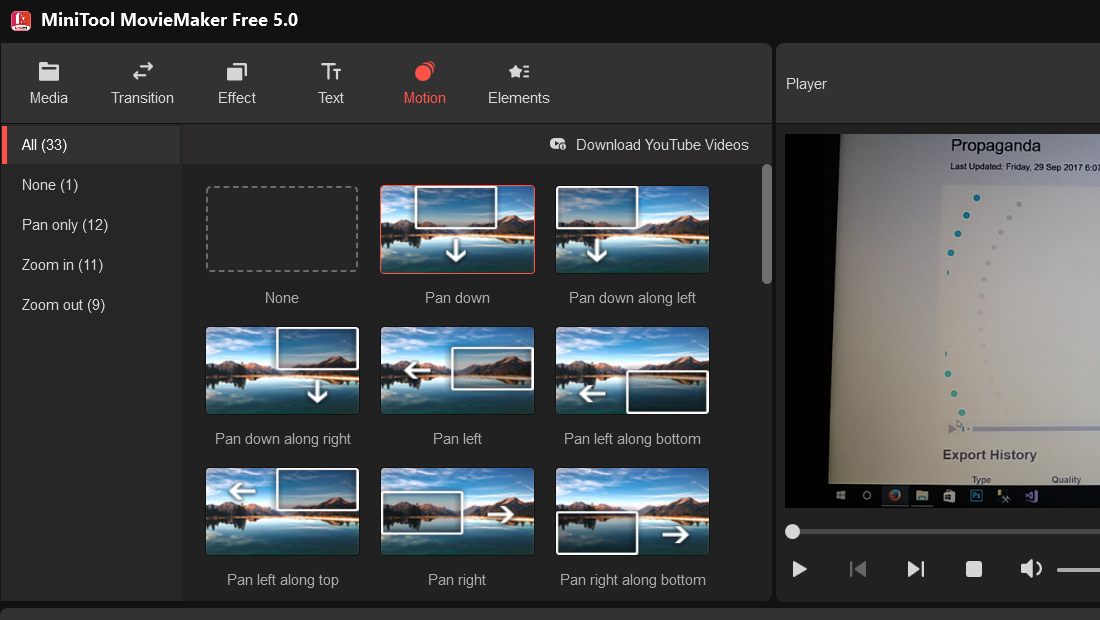Skip to next frame in player

tap(915, 569)
